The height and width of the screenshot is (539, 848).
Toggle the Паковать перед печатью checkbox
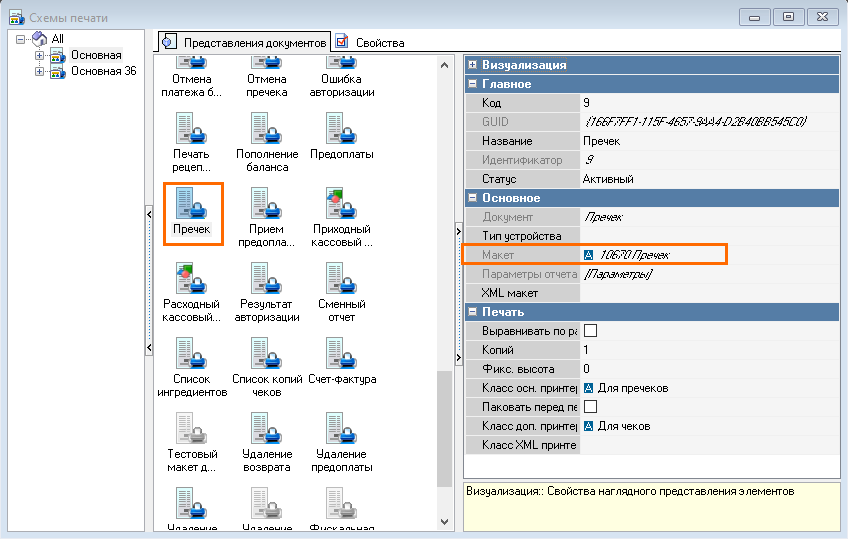click(x=590, y=407)
